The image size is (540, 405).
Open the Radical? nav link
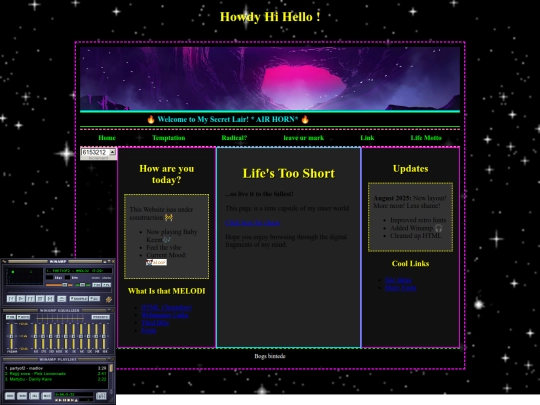(x=234, y=138)
